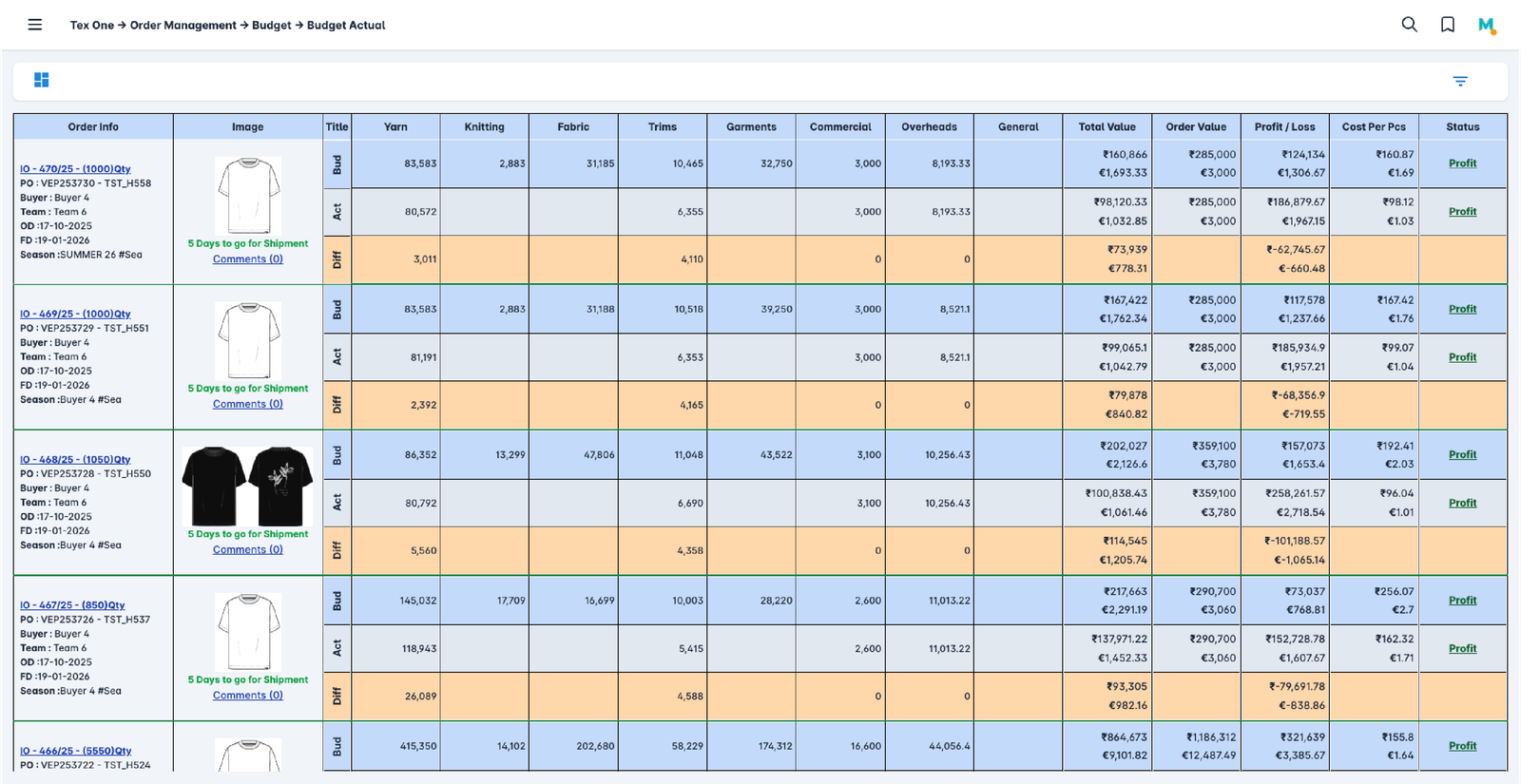Click Profit status in 470/25 budget row

click(1462, 163)
